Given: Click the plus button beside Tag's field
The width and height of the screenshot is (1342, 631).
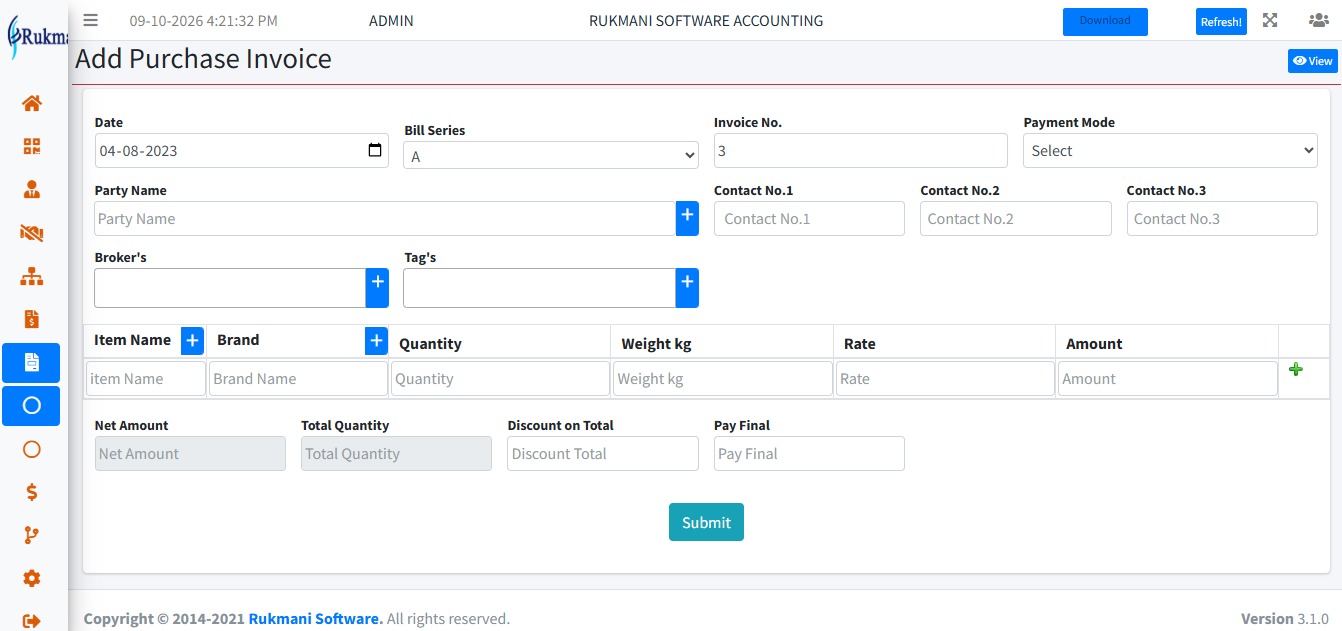Looking at the screenshot, I should tap(687, 288).
